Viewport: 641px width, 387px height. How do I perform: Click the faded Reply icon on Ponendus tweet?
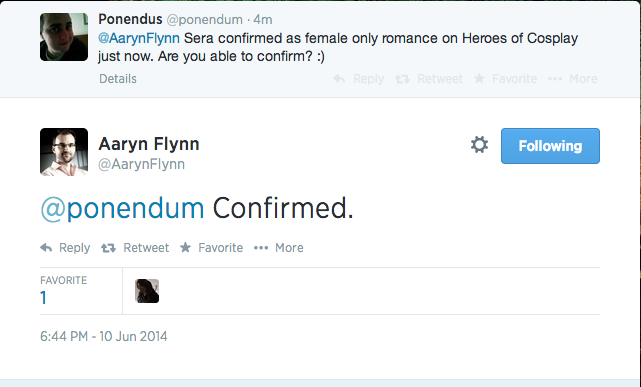point(339,78)
